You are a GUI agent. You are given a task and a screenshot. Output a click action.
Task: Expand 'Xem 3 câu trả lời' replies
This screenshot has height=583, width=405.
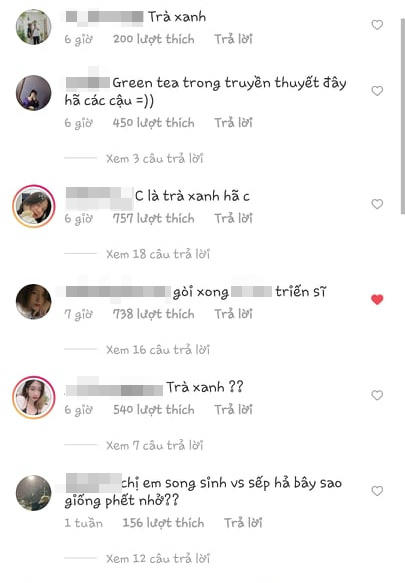[x=154, y=159]
